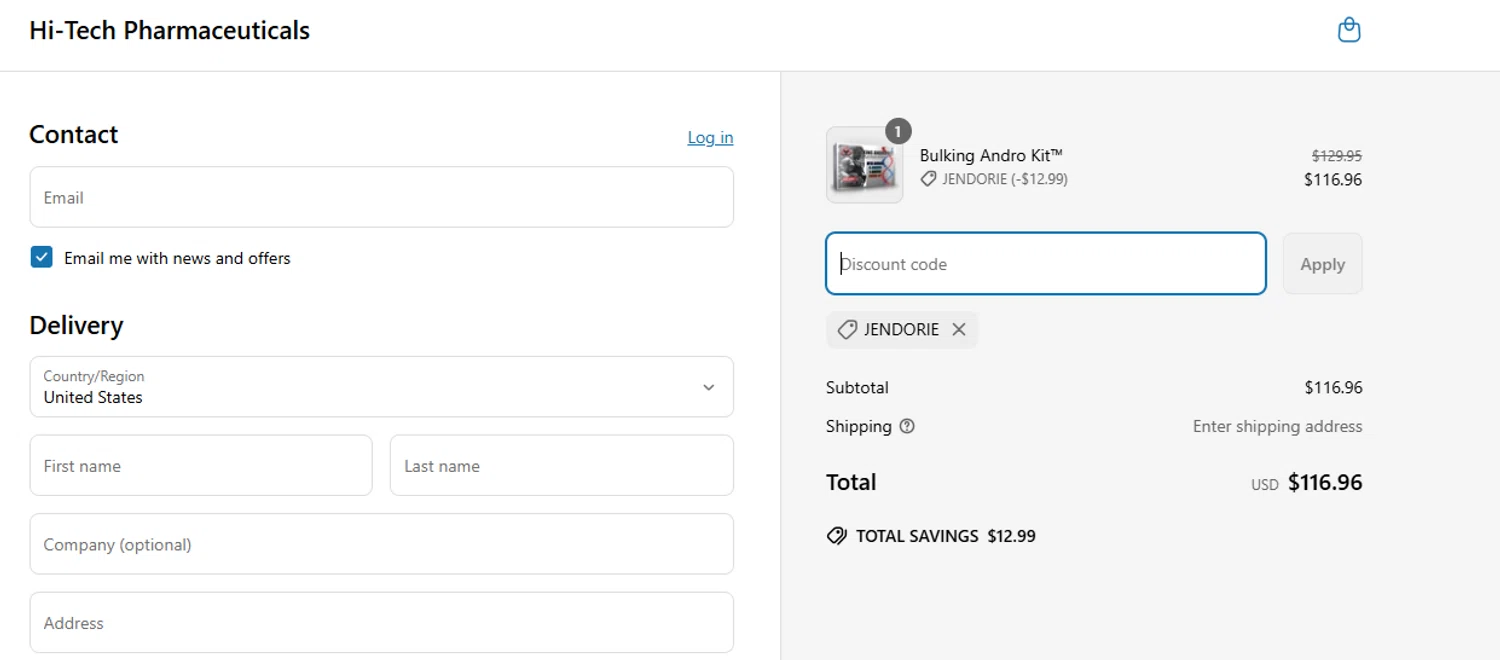Click the Shipping label text
Viewport: 1500px width, 660px height.
859,426
